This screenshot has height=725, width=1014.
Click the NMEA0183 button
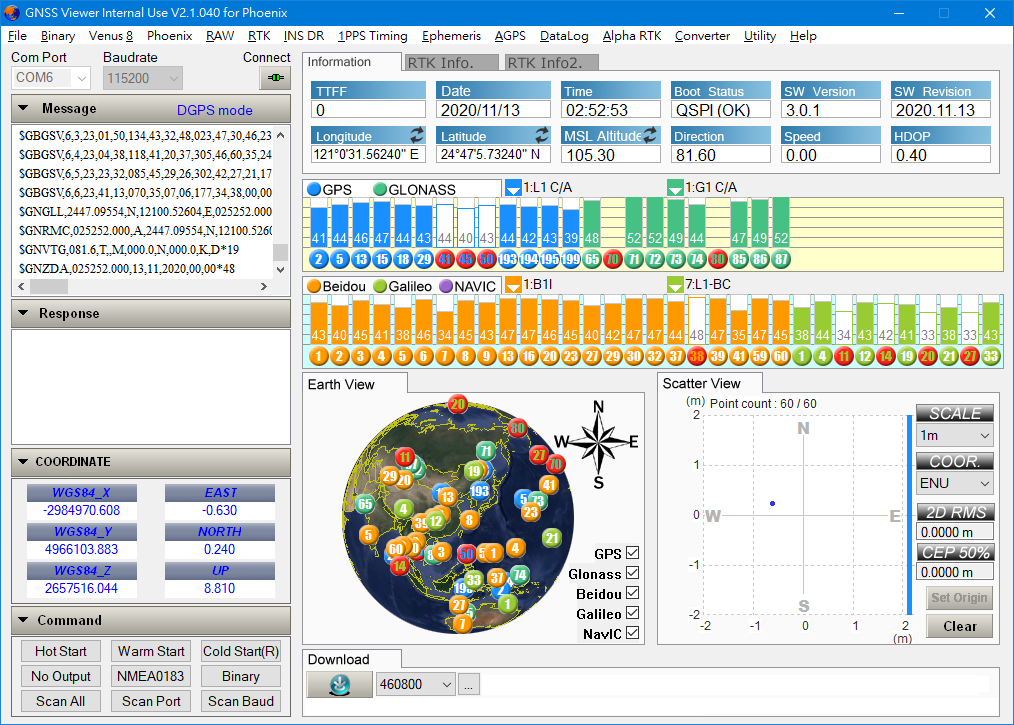[x=151, y=676]
